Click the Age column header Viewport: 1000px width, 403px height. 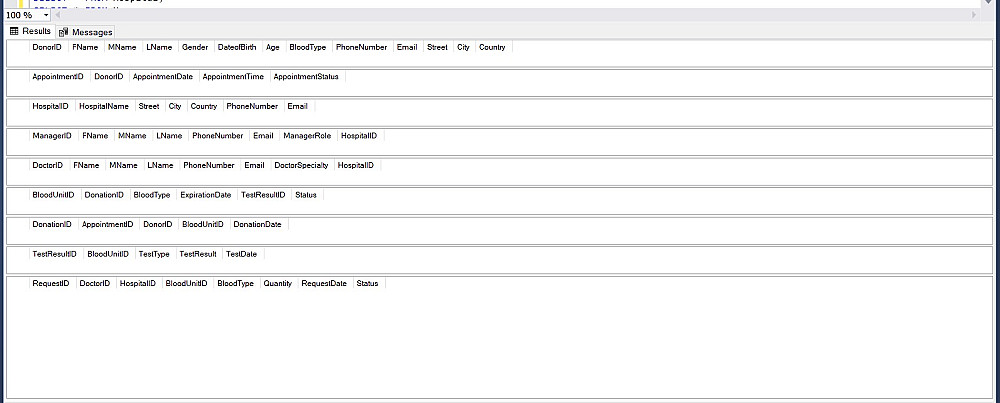coord(273,47)
